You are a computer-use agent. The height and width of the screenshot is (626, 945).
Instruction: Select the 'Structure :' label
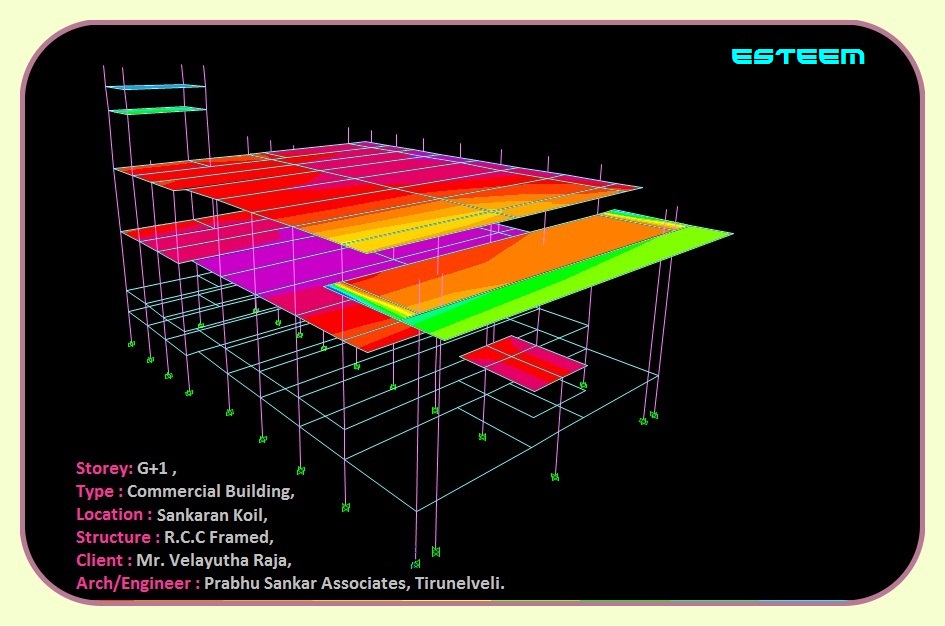[x=118, y=537]
